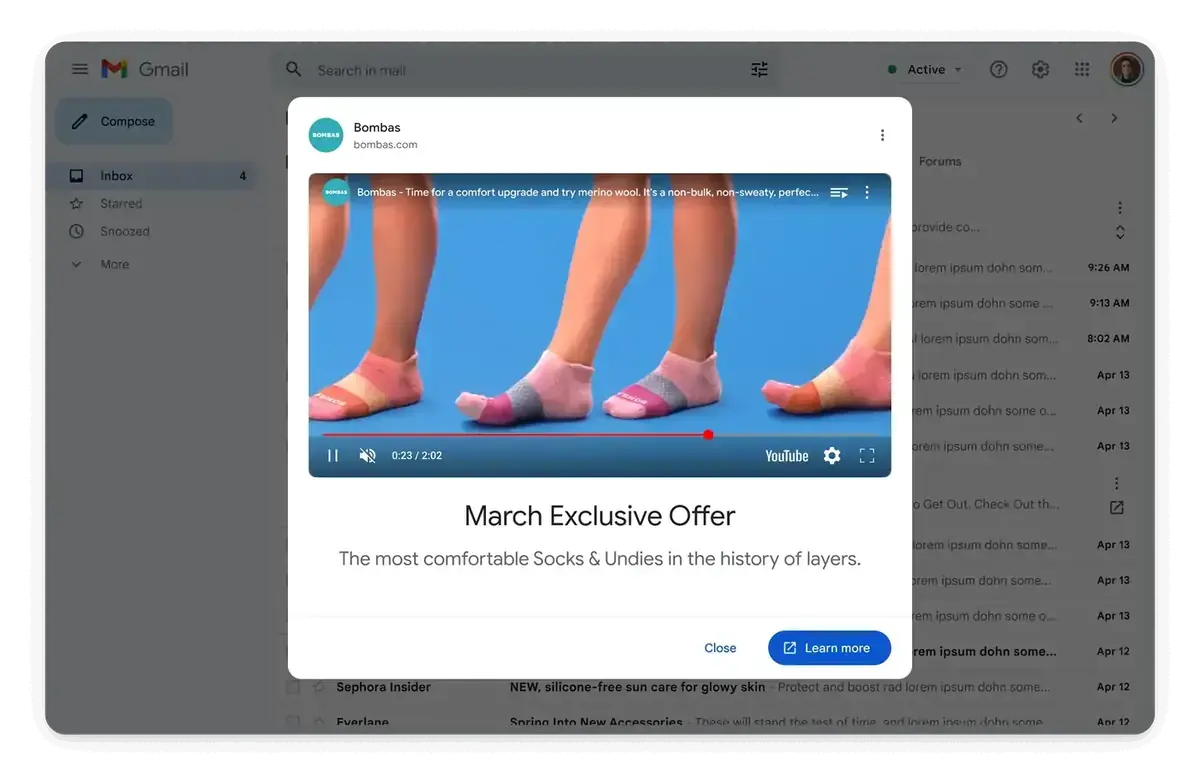
Task: Open the email received at 9:13 AM
Action: [1108, 303]
